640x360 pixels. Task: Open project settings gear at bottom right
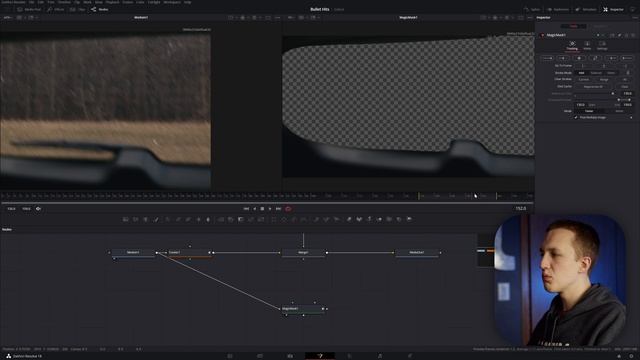click(x=631, y=356)
